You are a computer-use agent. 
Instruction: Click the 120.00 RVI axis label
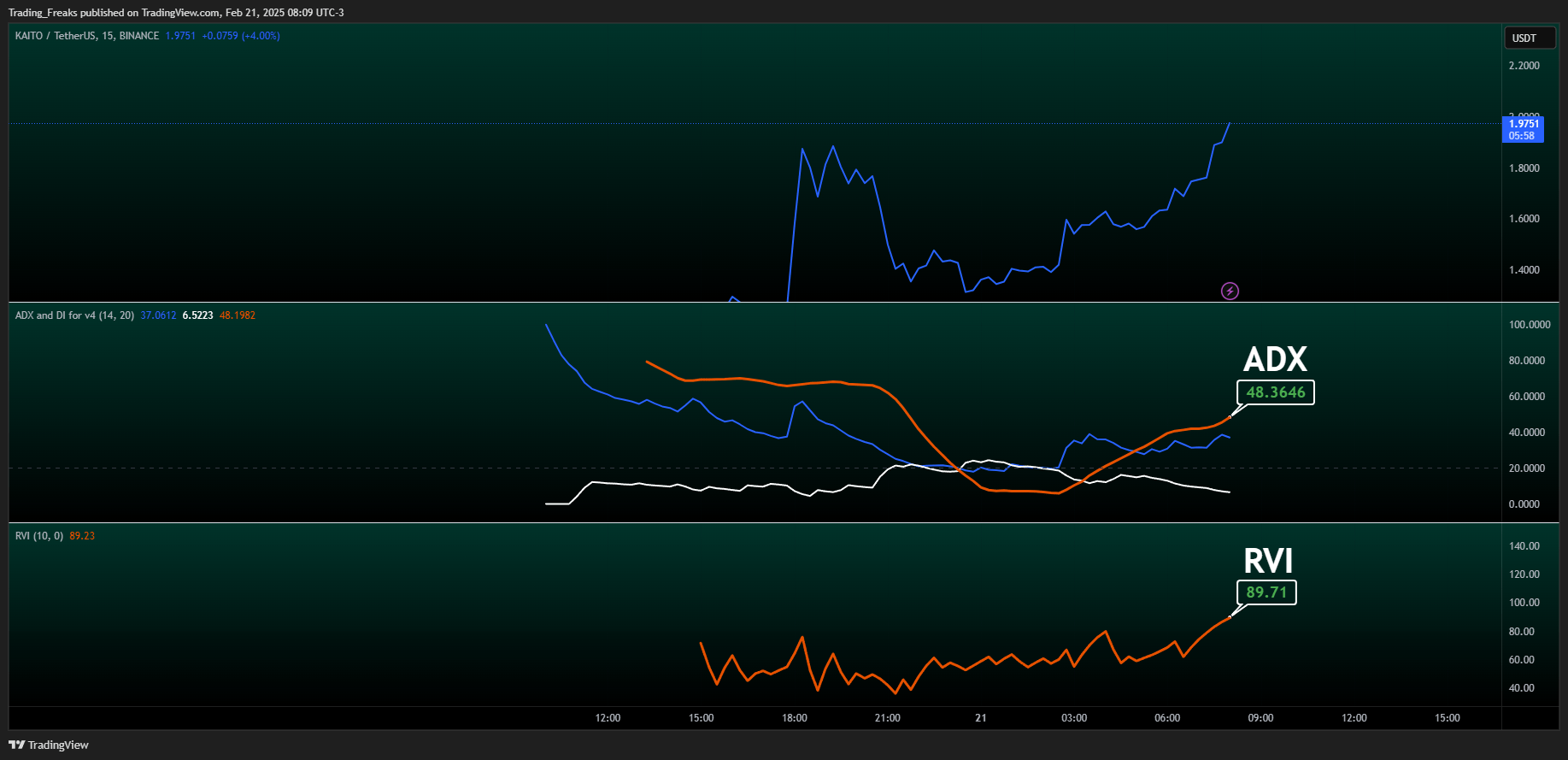1524,574
